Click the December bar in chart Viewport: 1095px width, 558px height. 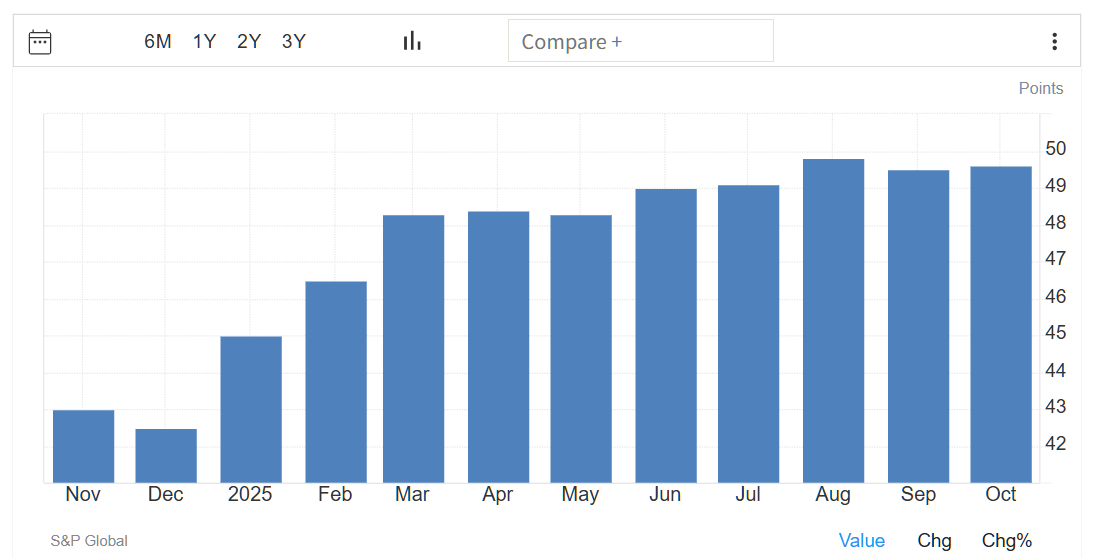[x=166, y=456]
